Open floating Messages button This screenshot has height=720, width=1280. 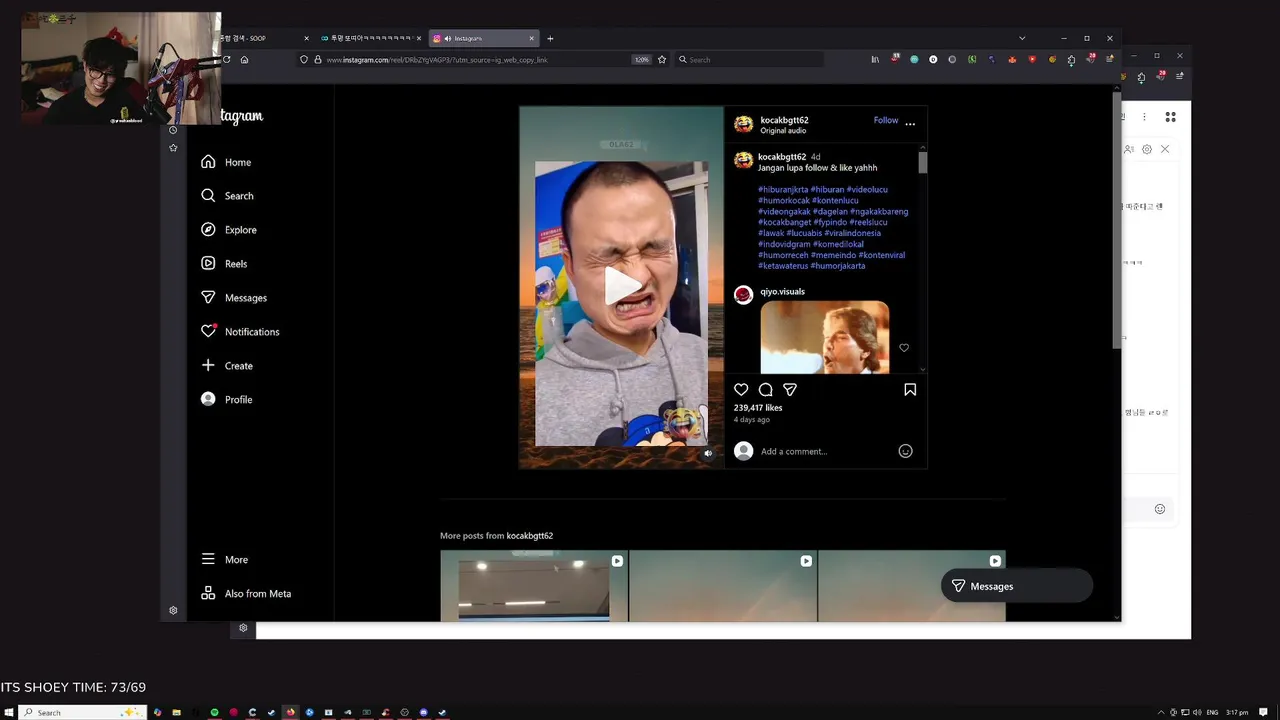(x=1016, y=586)
